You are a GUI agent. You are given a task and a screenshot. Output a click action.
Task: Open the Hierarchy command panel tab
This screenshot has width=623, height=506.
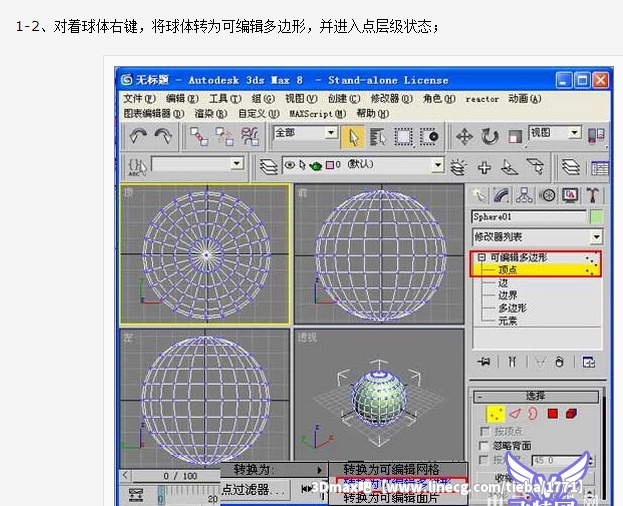pos(524,195)
